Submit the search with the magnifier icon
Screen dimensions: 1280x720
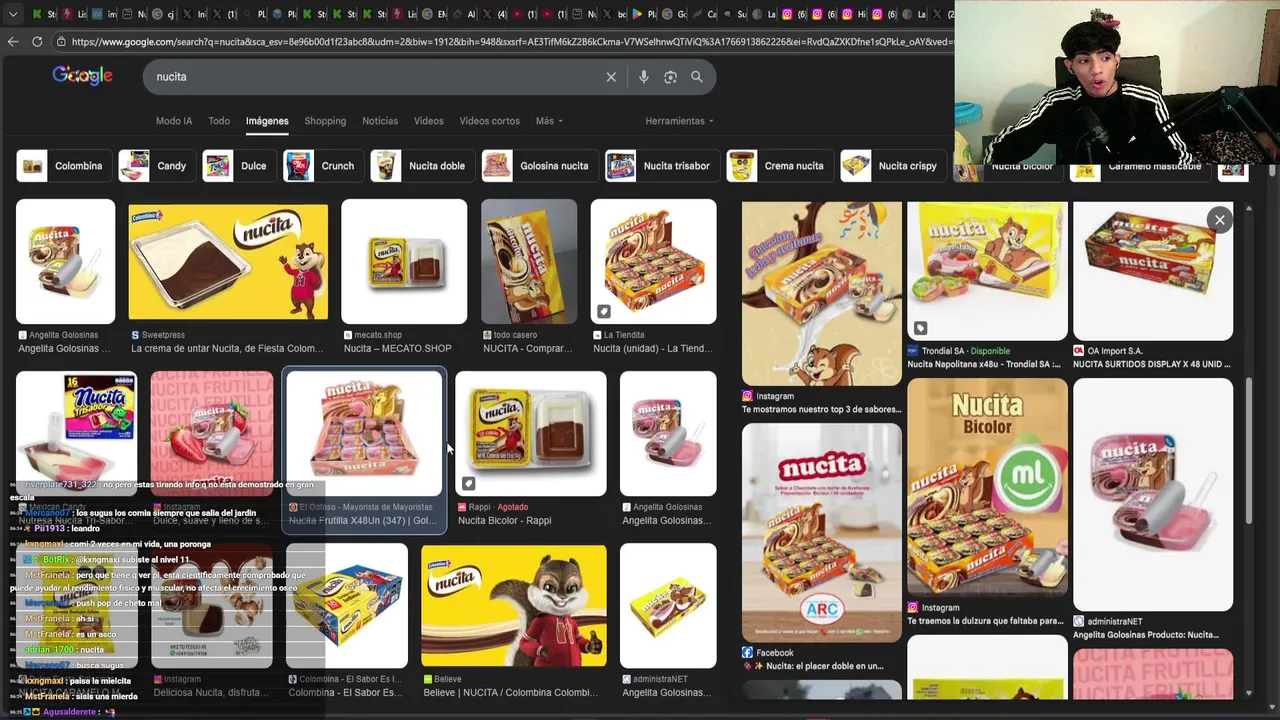pos(697,77)
